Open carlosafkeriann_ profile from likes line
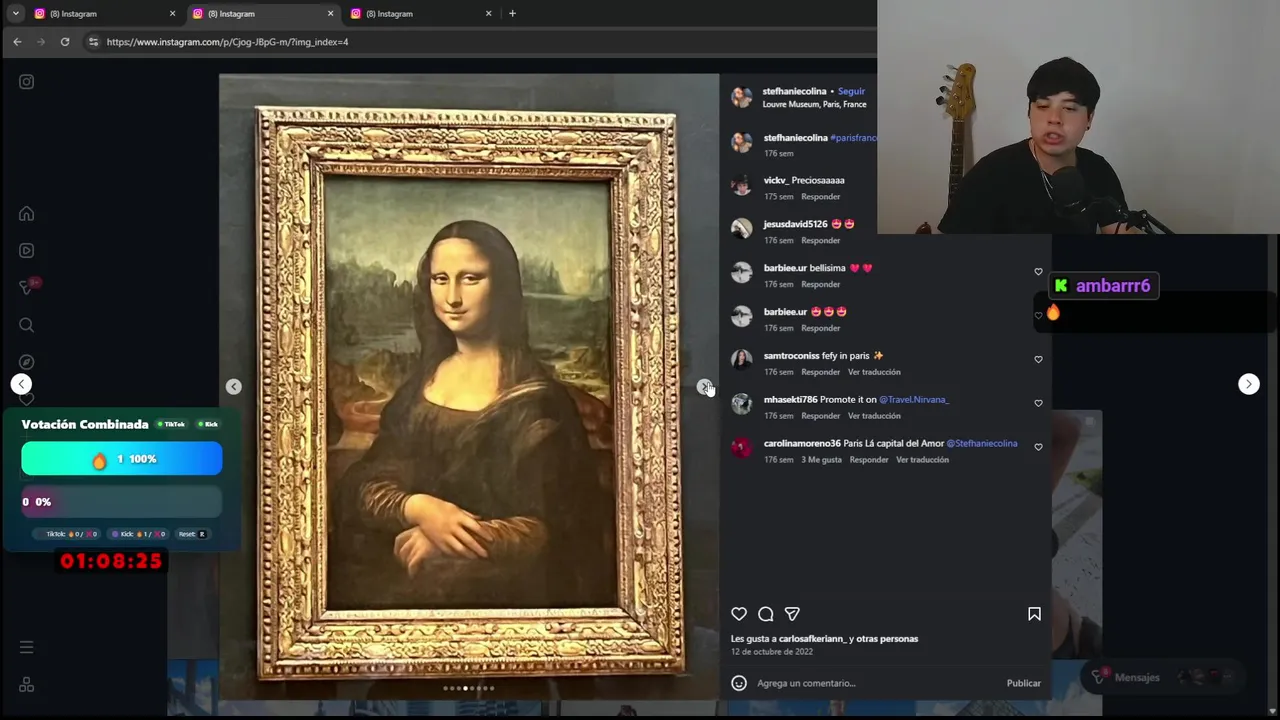 point(813,639)
